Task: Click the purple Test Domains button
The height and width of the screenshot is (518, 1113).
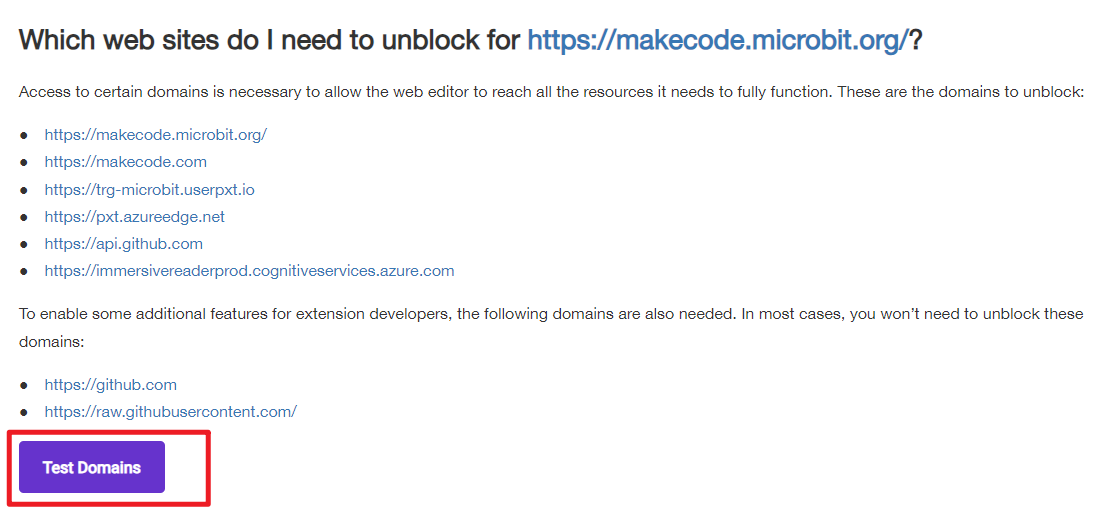Action: click(92, 467)
